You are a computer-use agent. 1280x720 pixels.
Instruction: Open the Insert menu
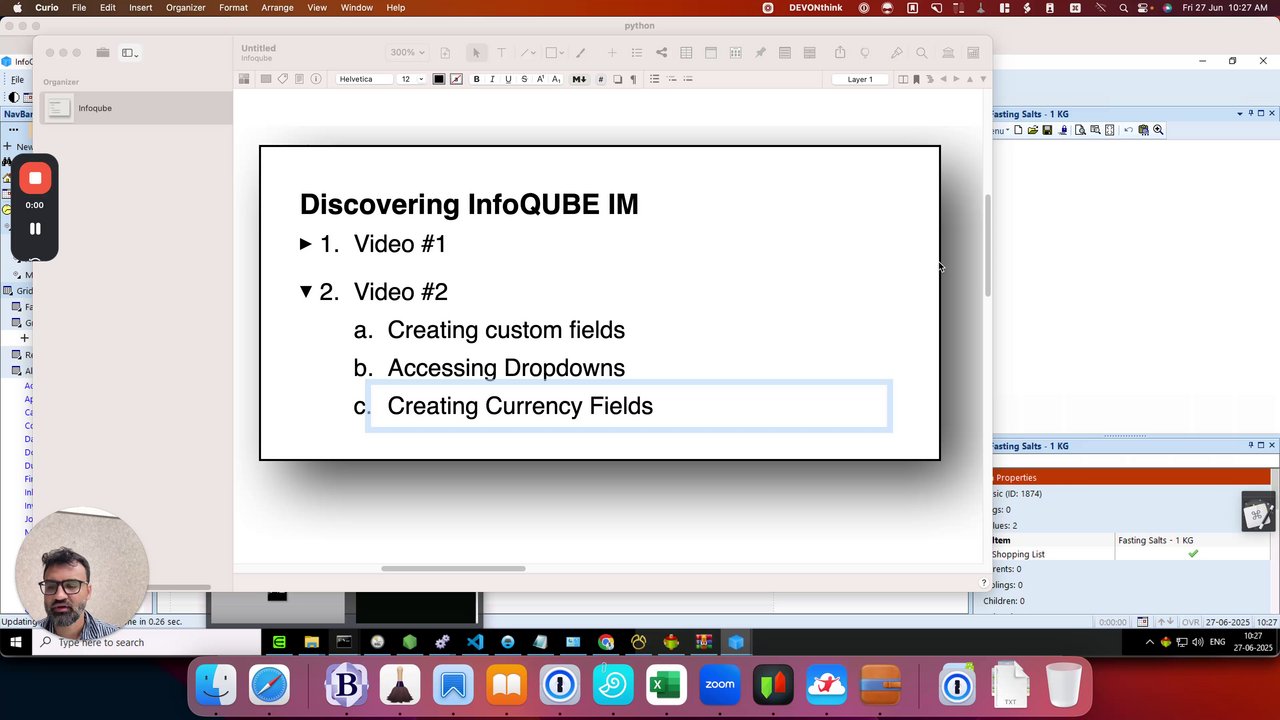[x=141, y=8]
